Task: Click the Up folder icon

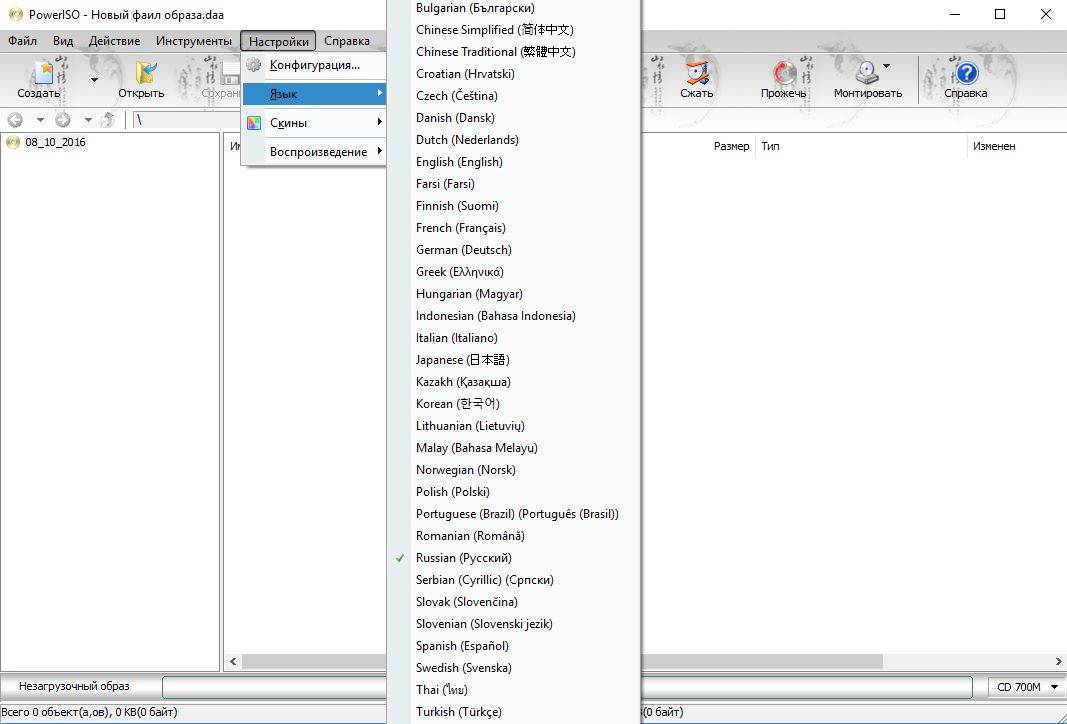Action: tap(107, 120)
